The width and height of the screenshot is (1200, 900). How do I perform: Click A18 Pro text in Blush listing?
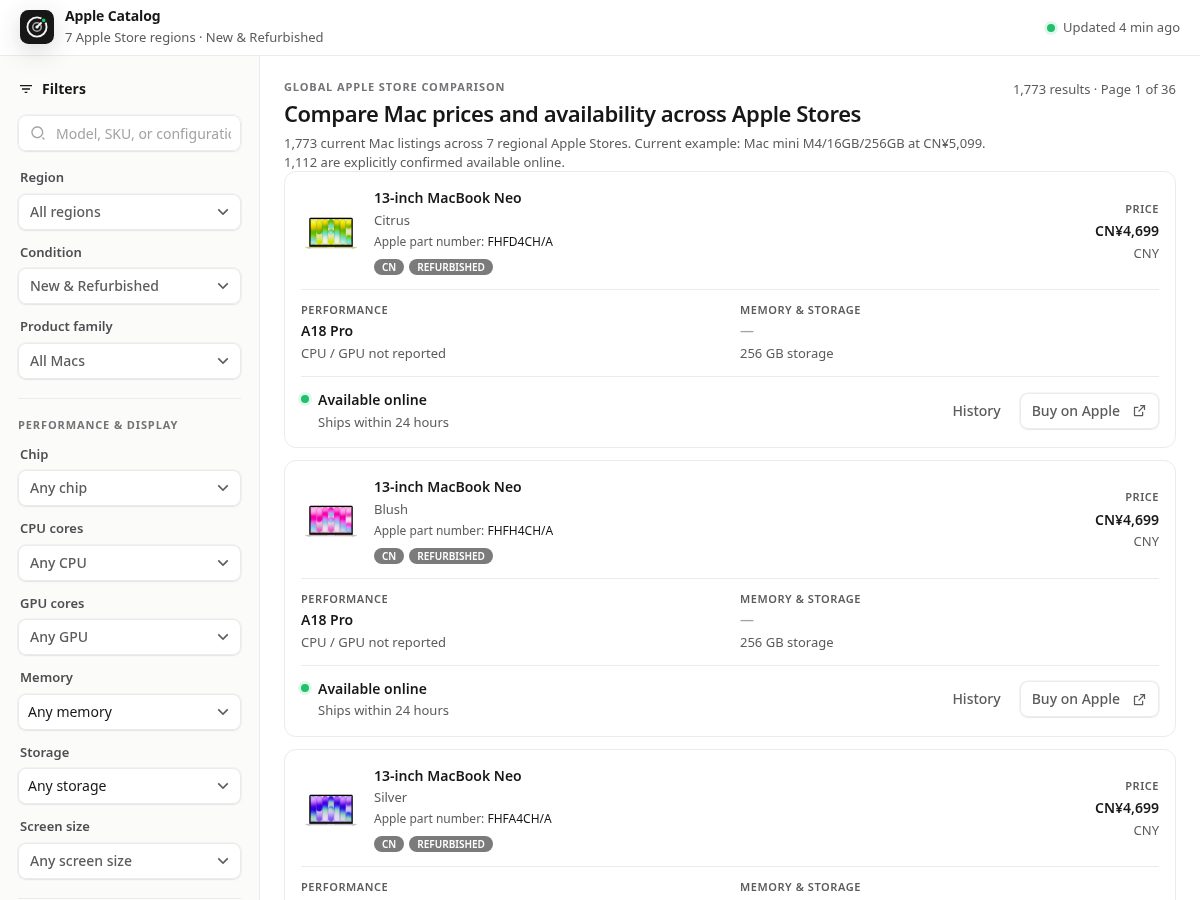pyautogui.click(x=327, y=620)
